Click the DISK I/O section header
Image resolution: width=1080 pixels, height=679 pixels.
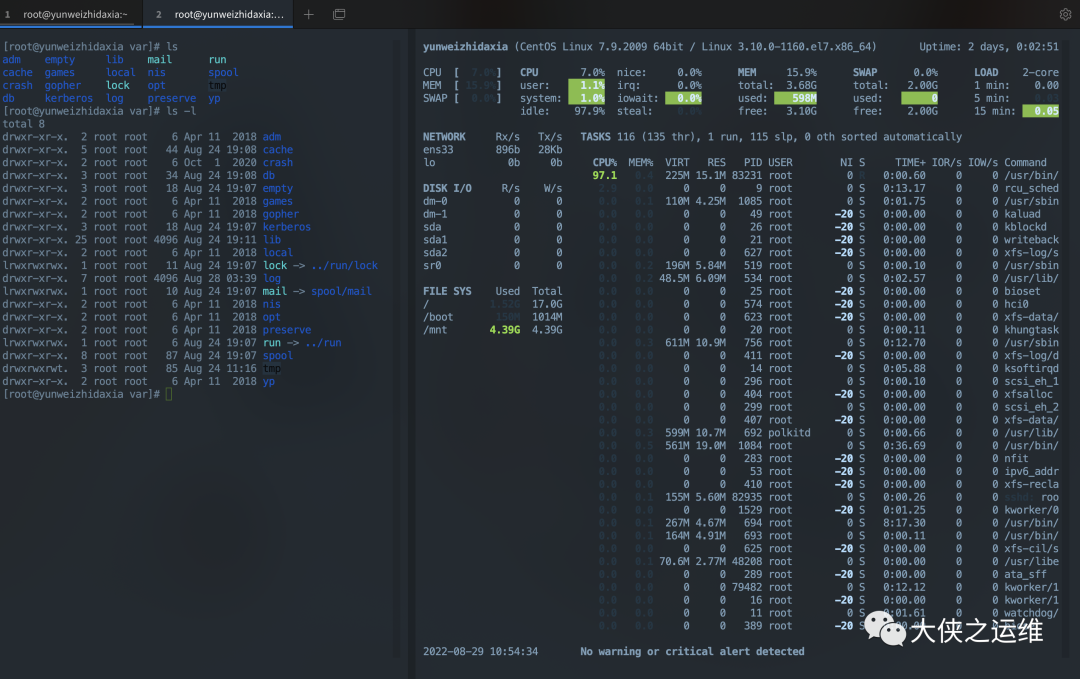[x=448, y=188]
